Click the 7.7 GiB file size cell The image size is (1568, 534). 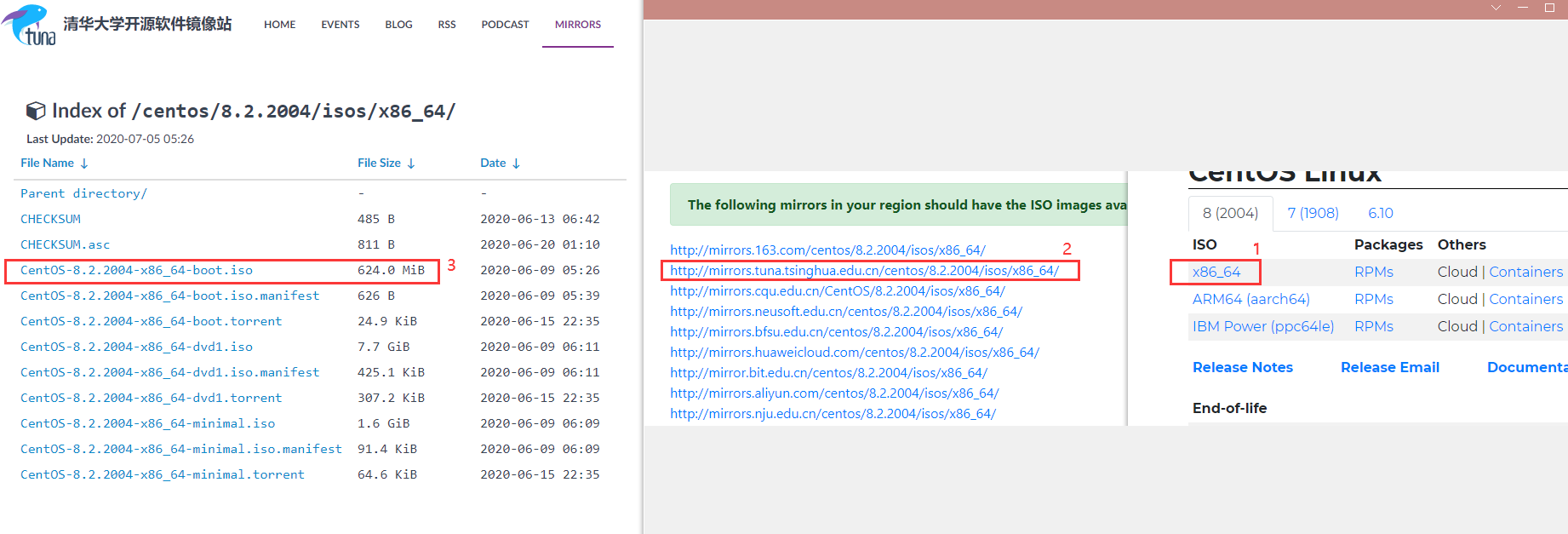[x=383, y=347]
